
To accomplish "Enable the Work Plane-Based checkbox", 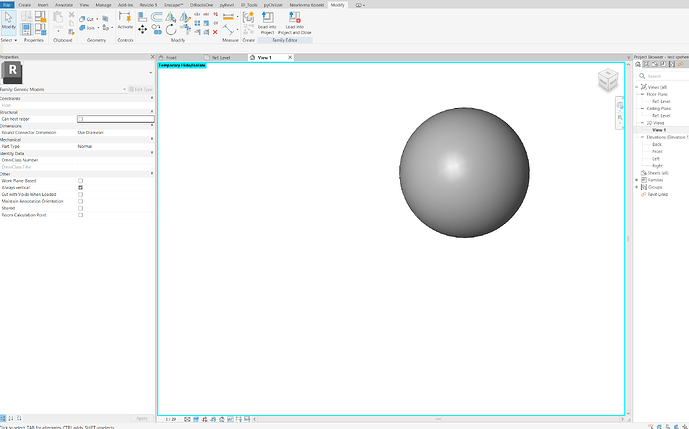I will [80, 181].
